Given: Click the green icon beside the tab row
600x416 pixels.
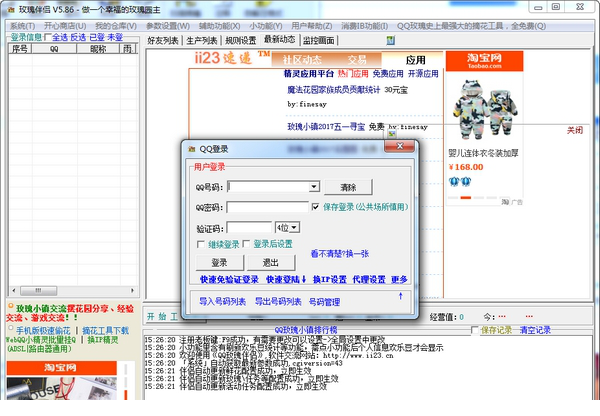Looking at the screenshot, I should click(390, 40).
